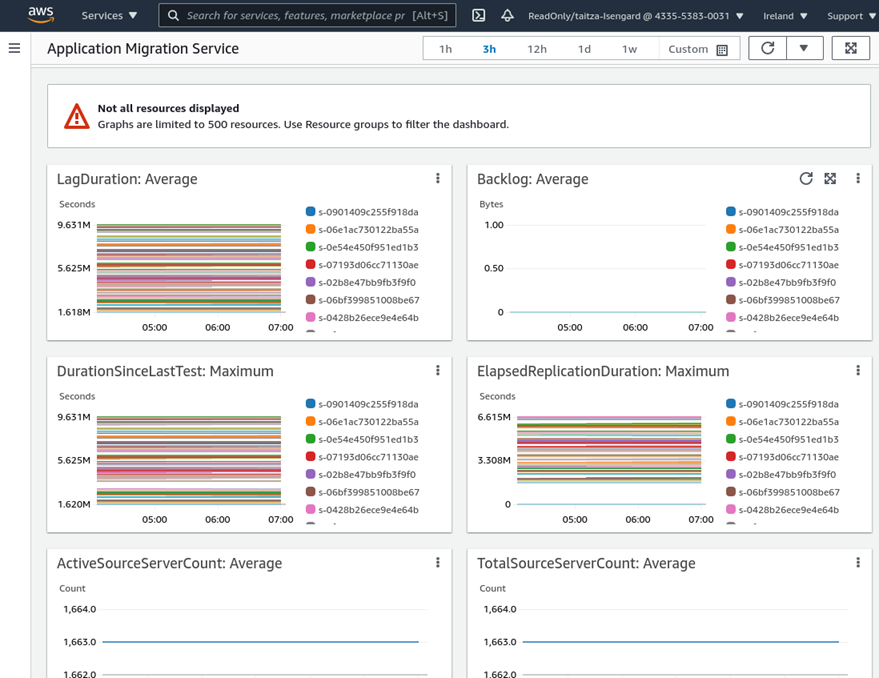Select s-02b8e47bb9fb3f9f0 label in DurationSinceLastTest legend
879x678 pixels.
(x=367, y=474)
